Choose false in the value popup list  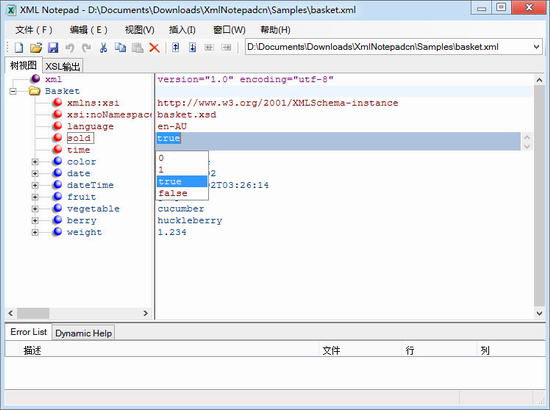coord(182,193)
